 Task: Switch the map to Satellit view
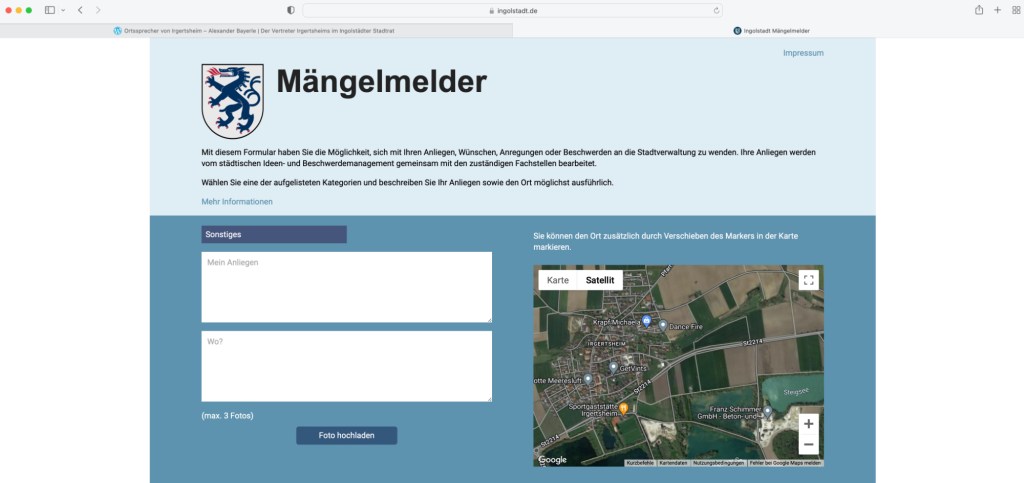point(600,280)
